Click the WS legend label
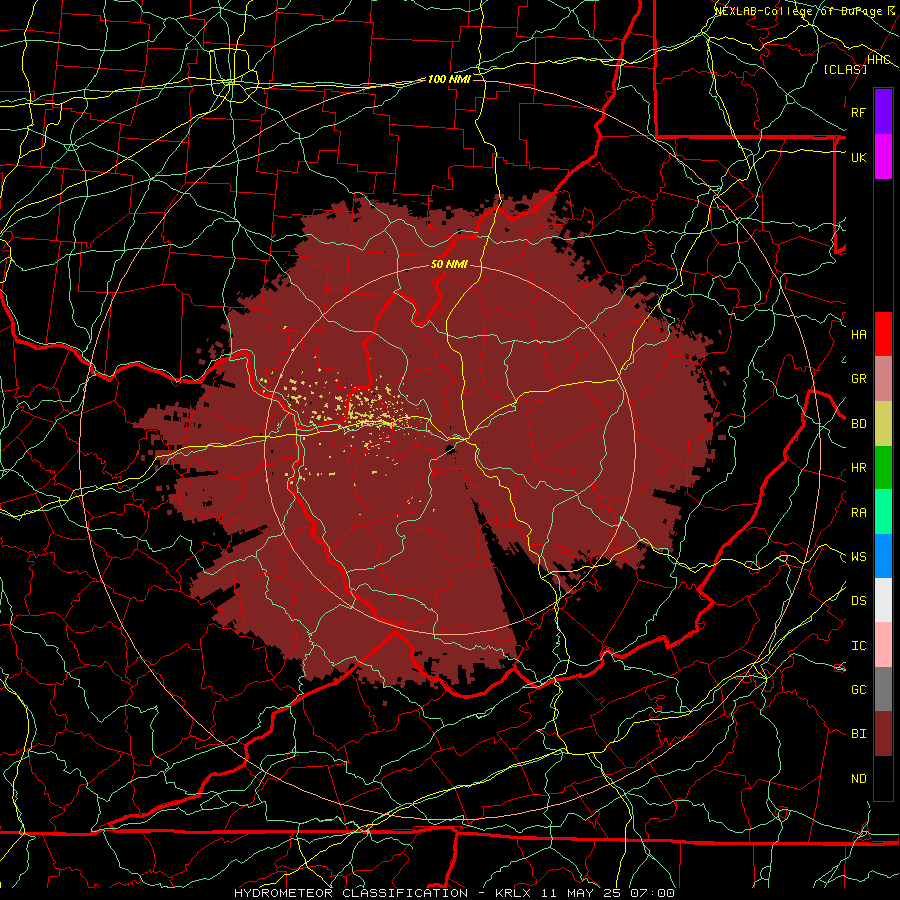Viewport: 900px width, 900px height. tap(858, 557)
